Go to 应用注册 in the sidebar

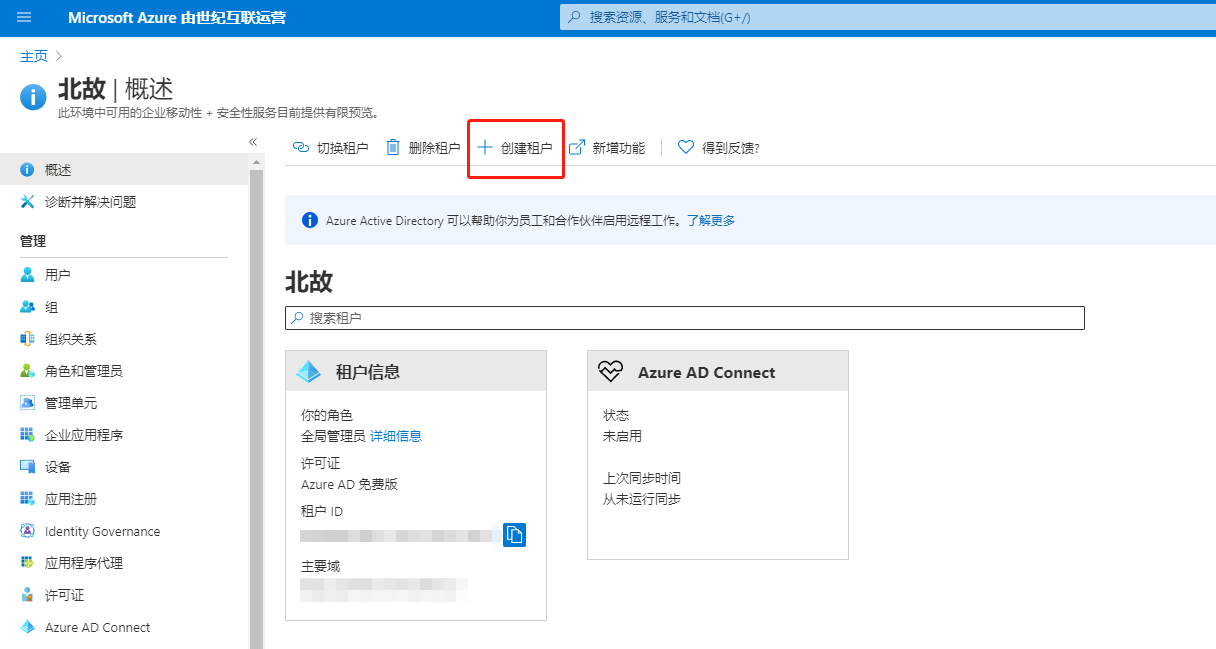71,499
